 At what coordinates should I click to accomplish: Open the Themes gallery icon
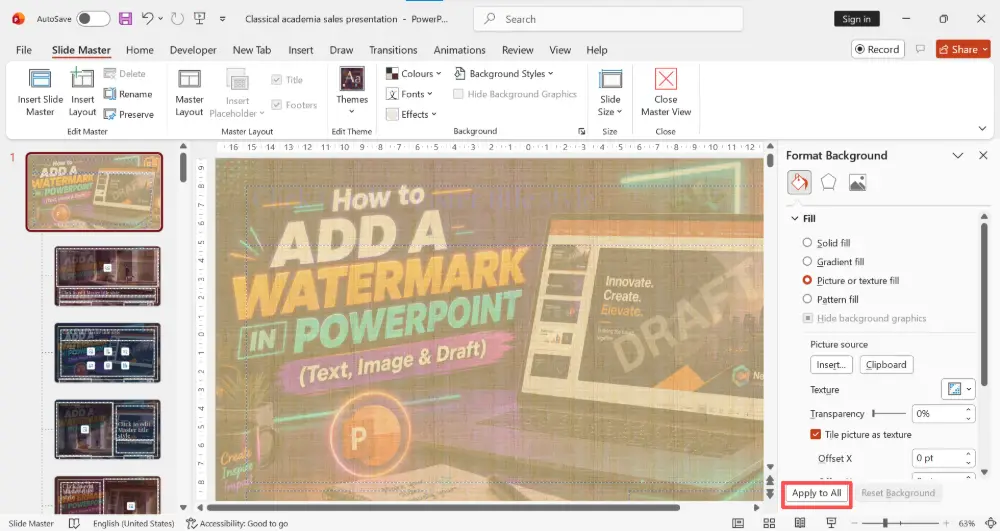pyautogui.click(x=352, y=79)
